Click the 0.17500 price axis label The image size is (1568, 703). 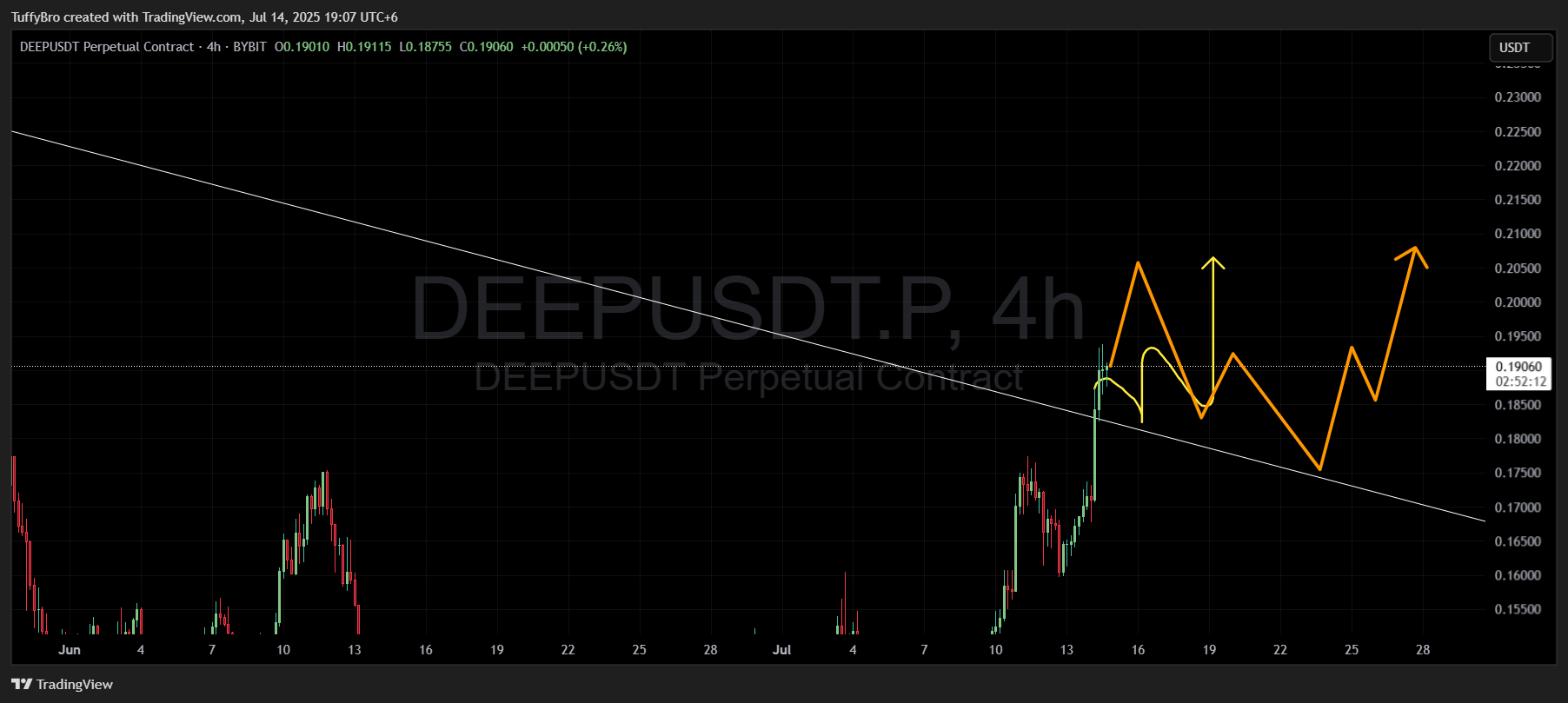1518,473
